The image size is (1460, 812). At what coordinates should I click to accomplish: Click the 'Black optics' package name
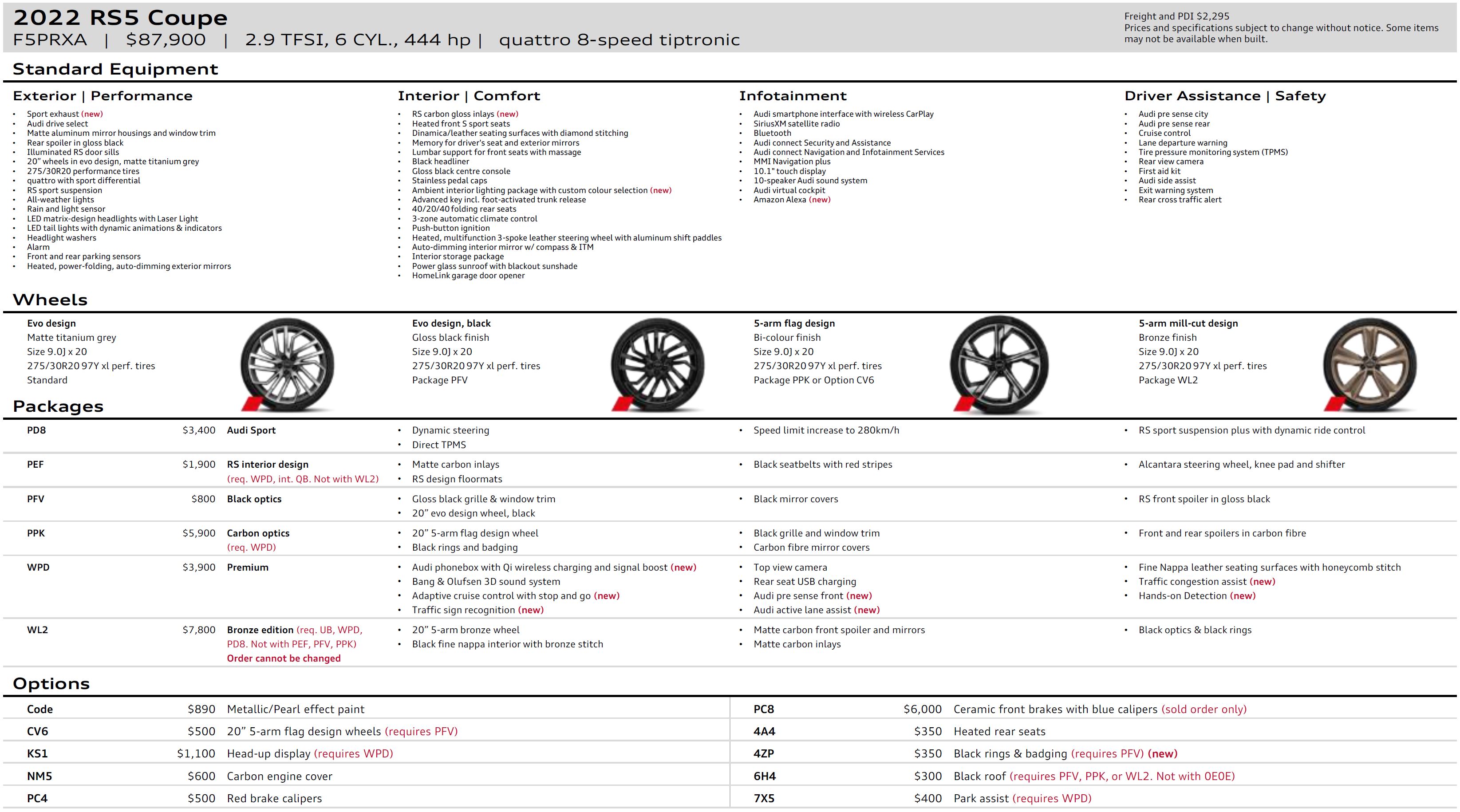(x=254, y=499)
